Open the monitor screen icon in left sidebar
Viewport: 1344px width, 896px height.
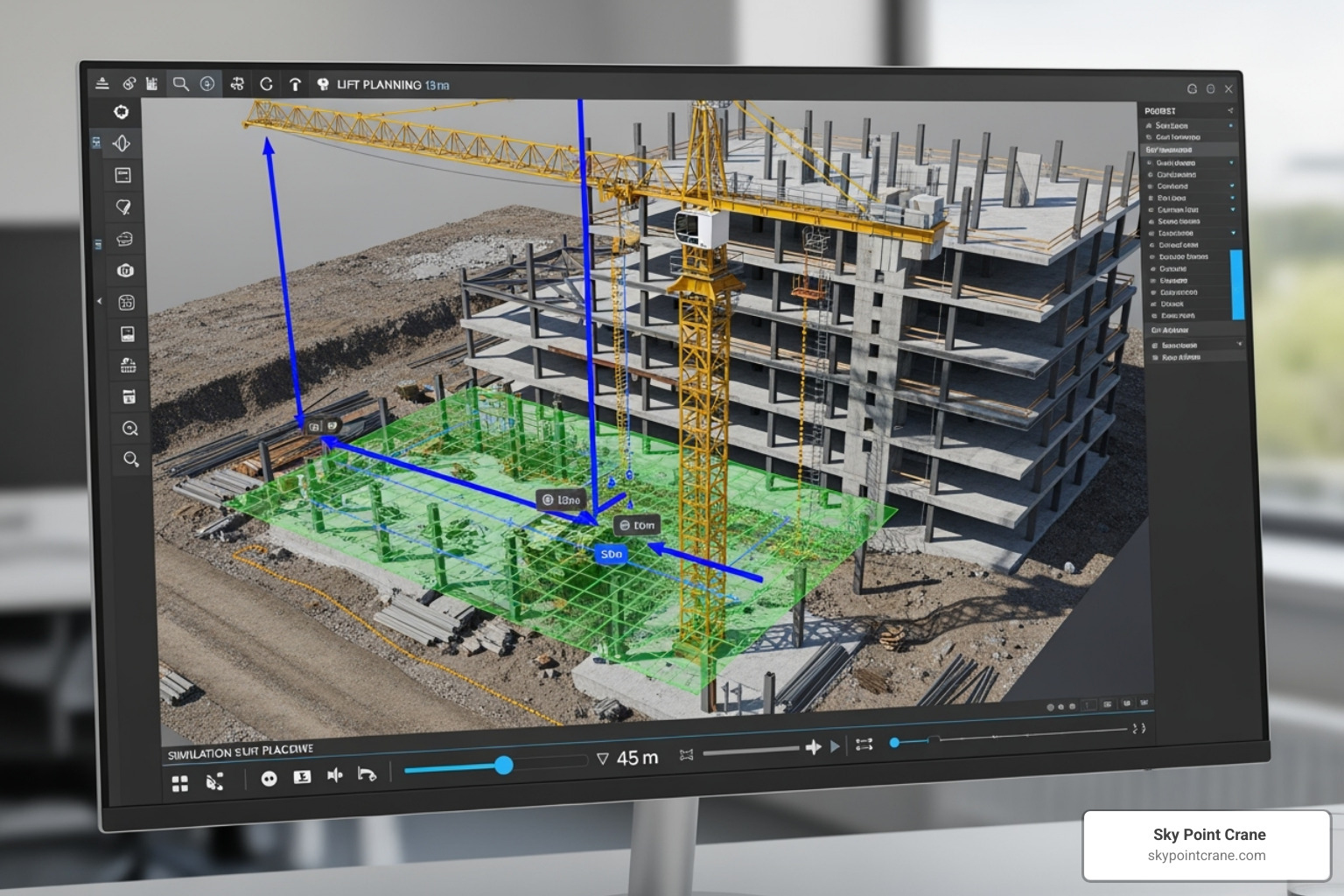(x=127, y=334)
